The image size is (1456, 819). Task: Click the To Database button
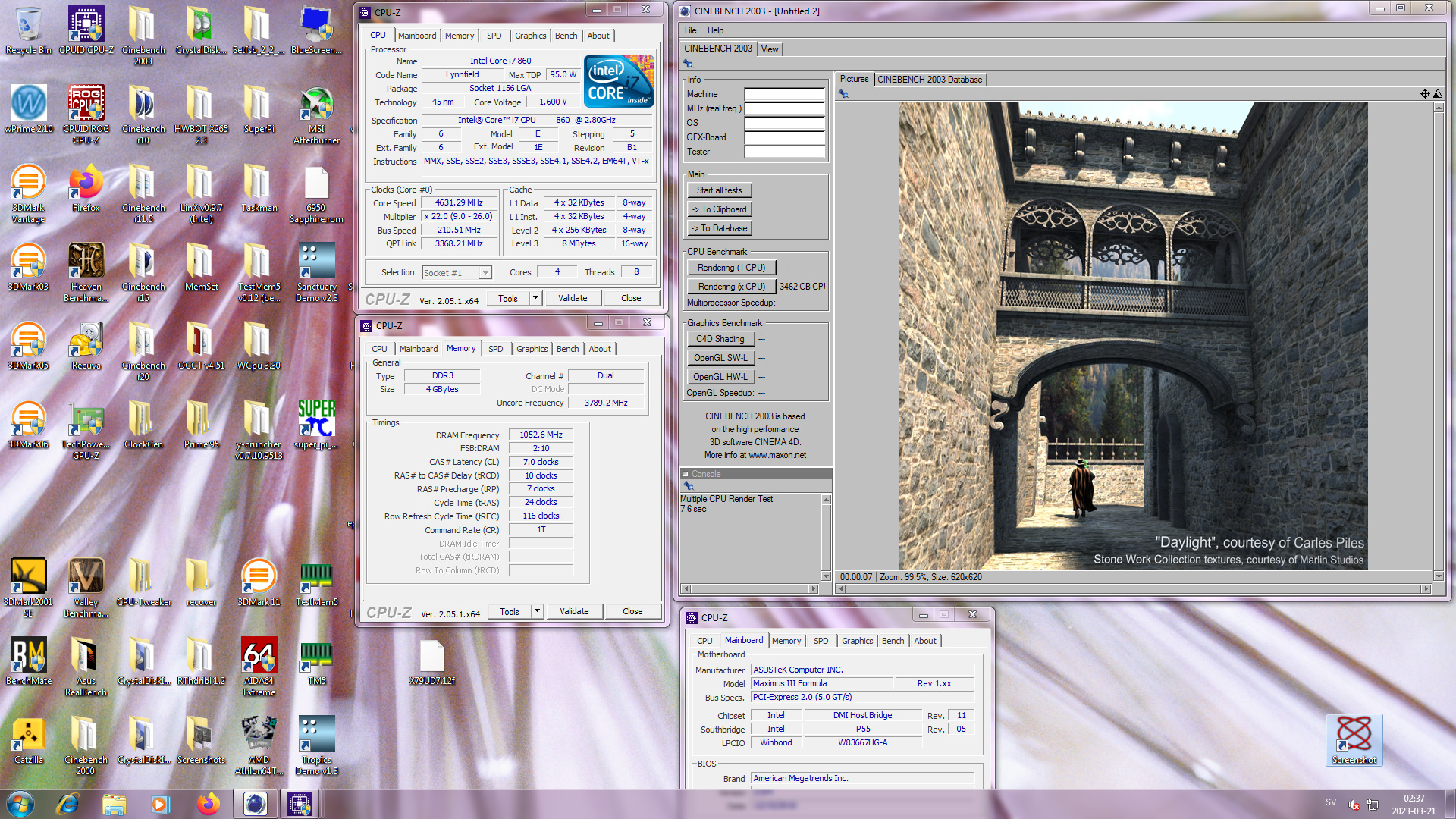click(719, 228)
